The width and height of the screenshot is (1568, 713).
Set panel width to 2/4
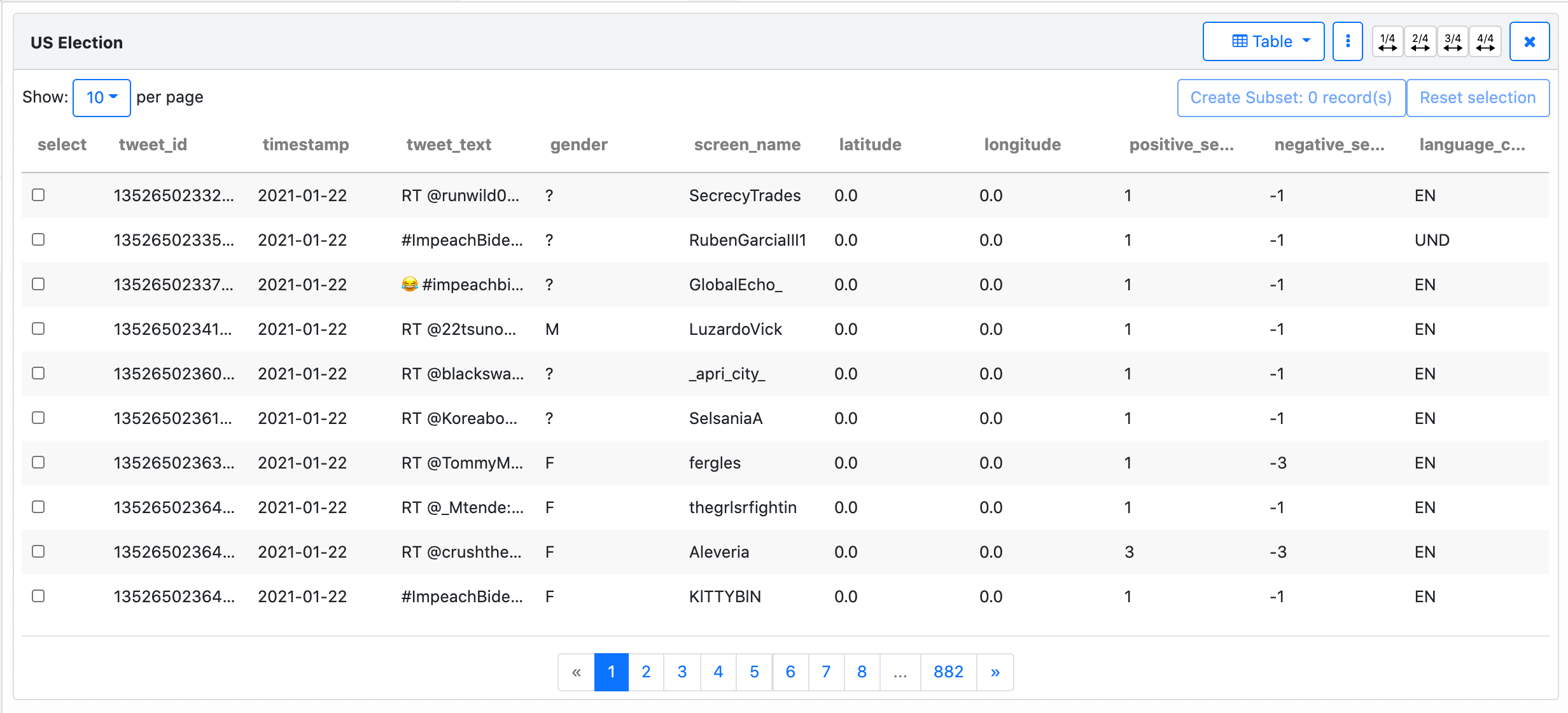tap(1420, 41)
